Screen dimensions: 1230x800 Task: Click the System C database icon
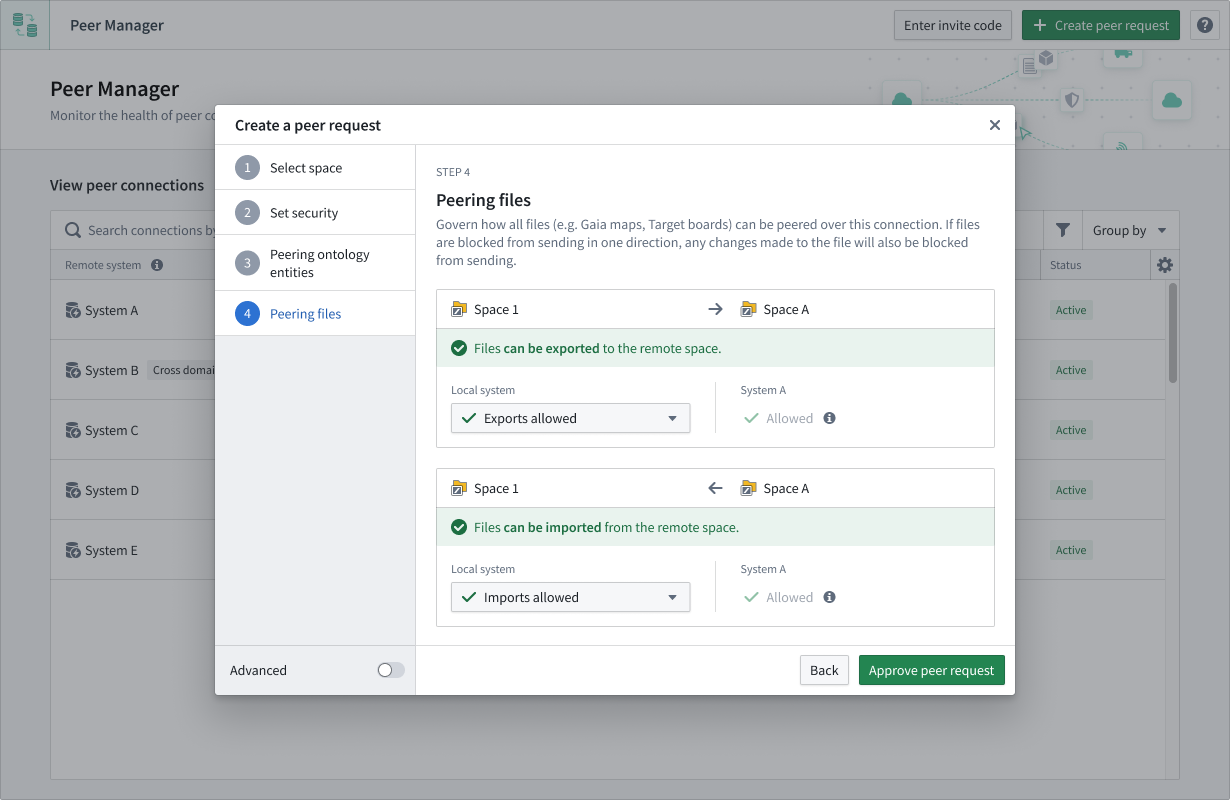(73, 430)
